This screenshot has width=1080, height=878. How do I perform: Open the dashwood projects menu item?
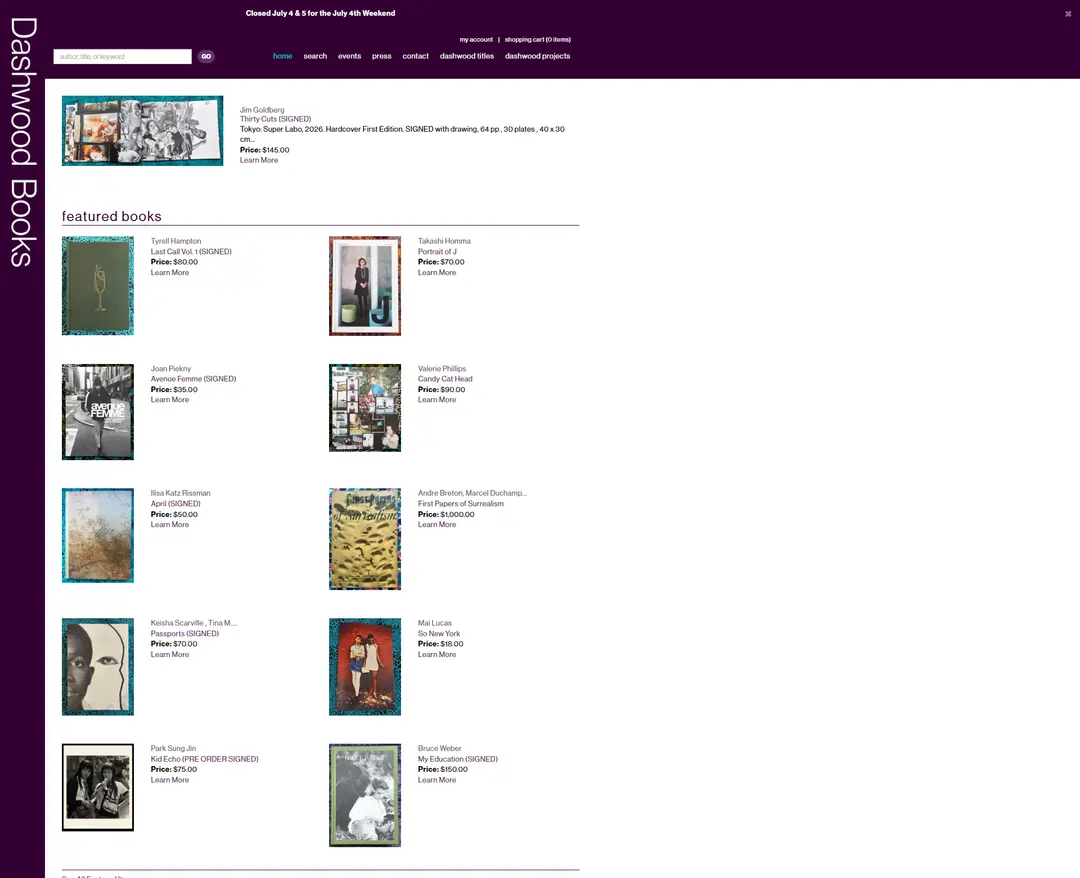(x=537, y=56)
